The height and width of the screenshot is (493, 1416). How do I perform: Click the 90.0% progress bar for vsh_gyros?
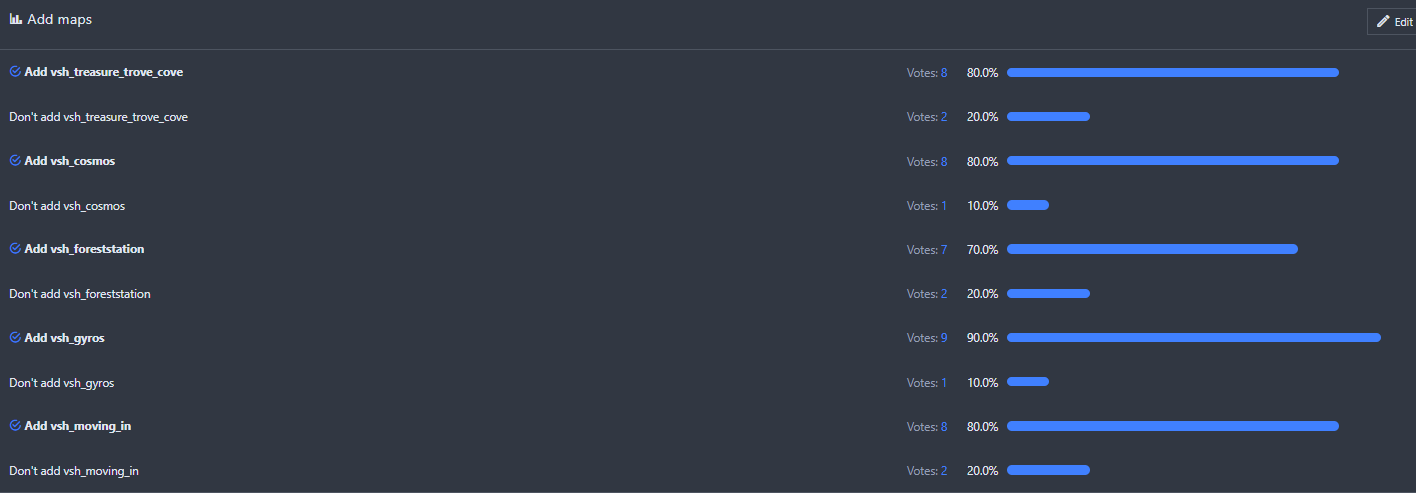point(1193,338)
